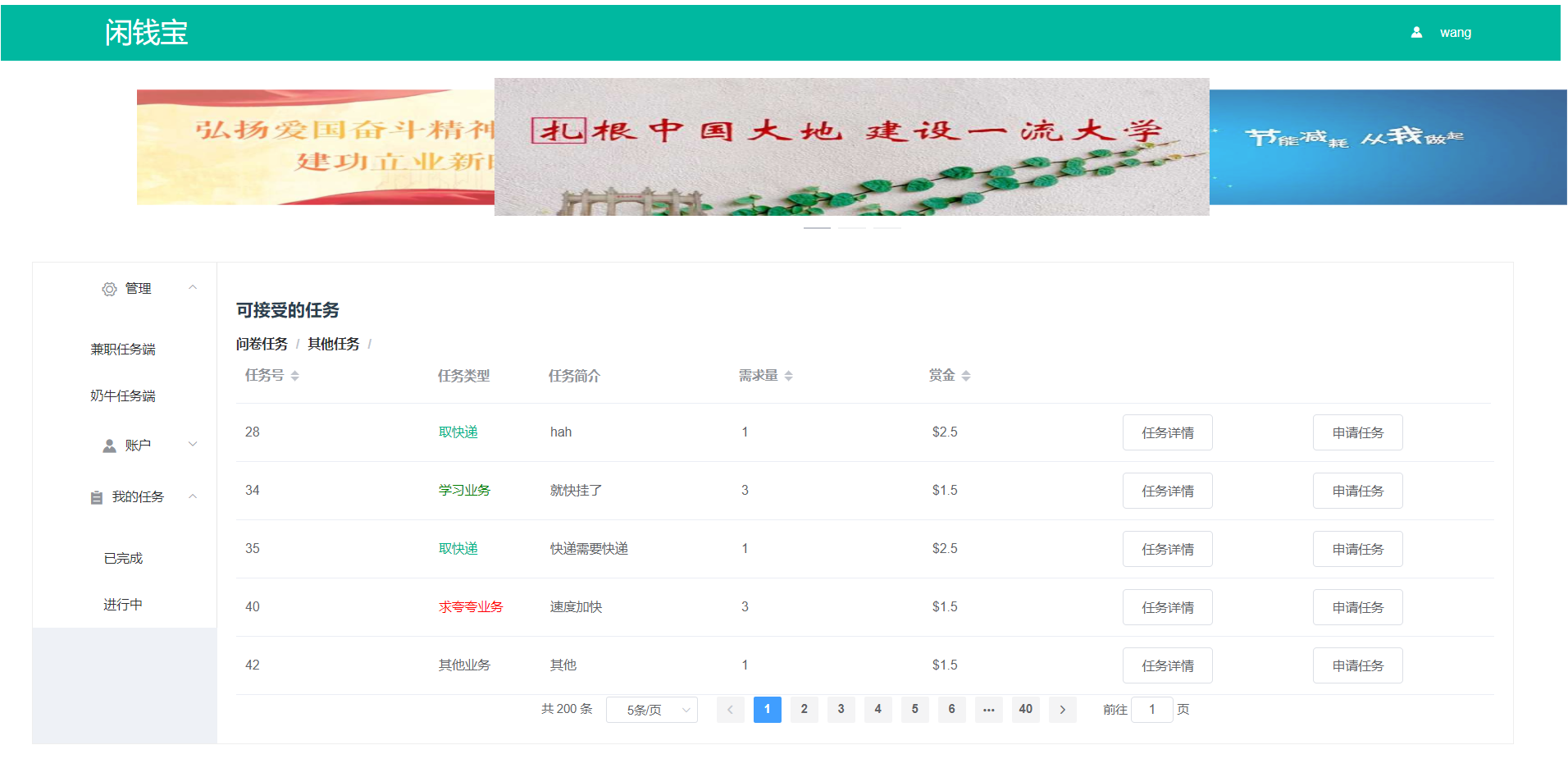Screen dimensions: 1568x768
Task: Jump to page 40 in pagination
Action: 1026,710
